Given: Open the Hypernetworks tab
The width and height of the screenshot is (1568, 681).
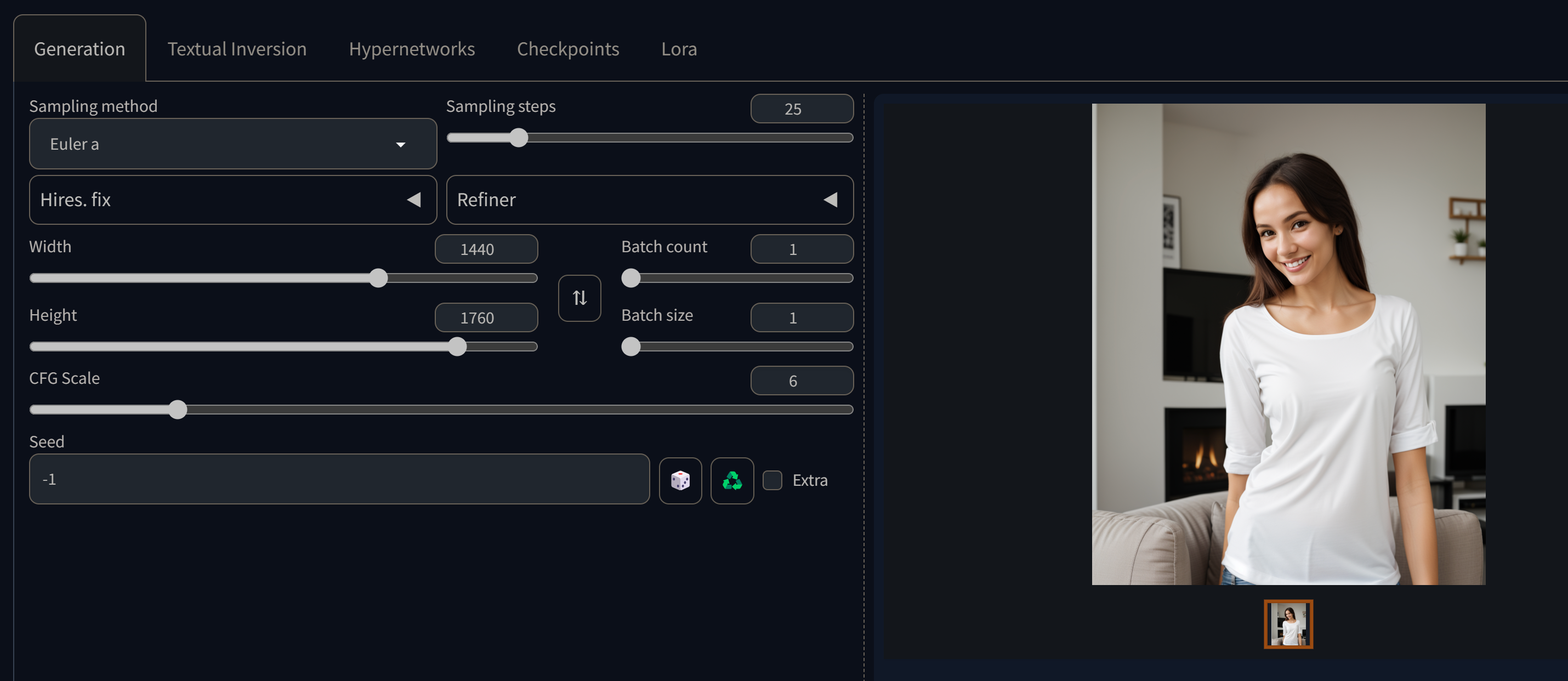Looking at the screenshot, I should tap(412, 49).
